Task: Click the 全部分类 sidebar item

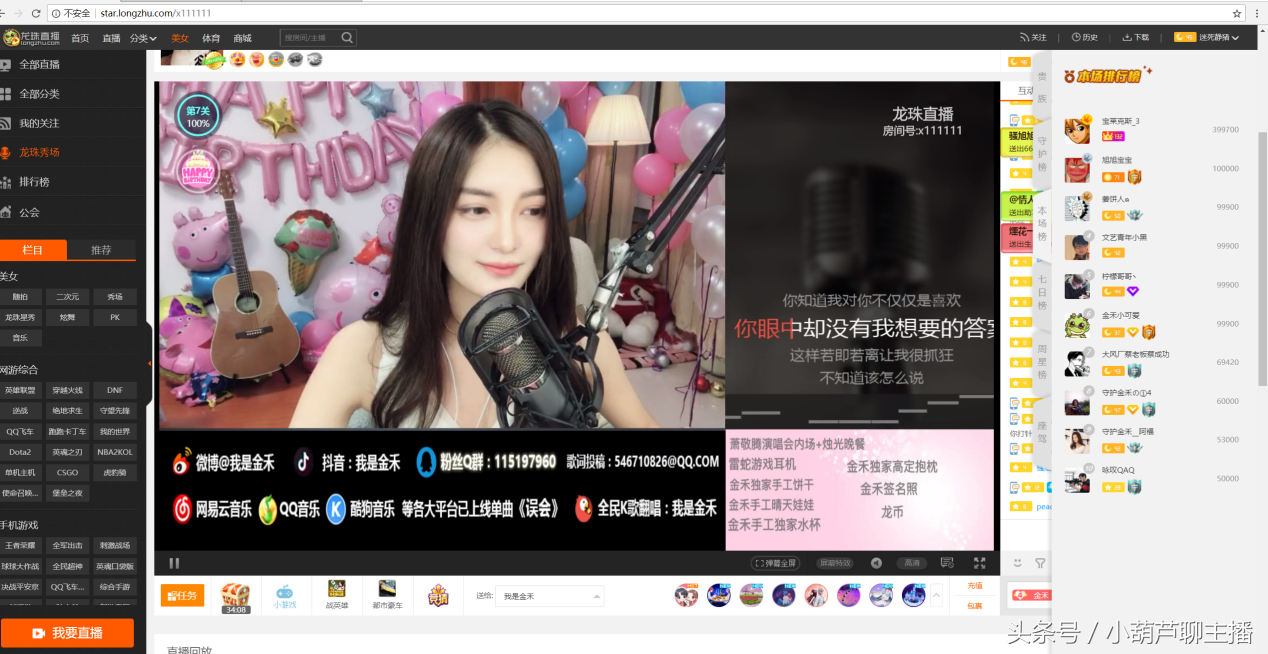Action: tap(40, 94)
